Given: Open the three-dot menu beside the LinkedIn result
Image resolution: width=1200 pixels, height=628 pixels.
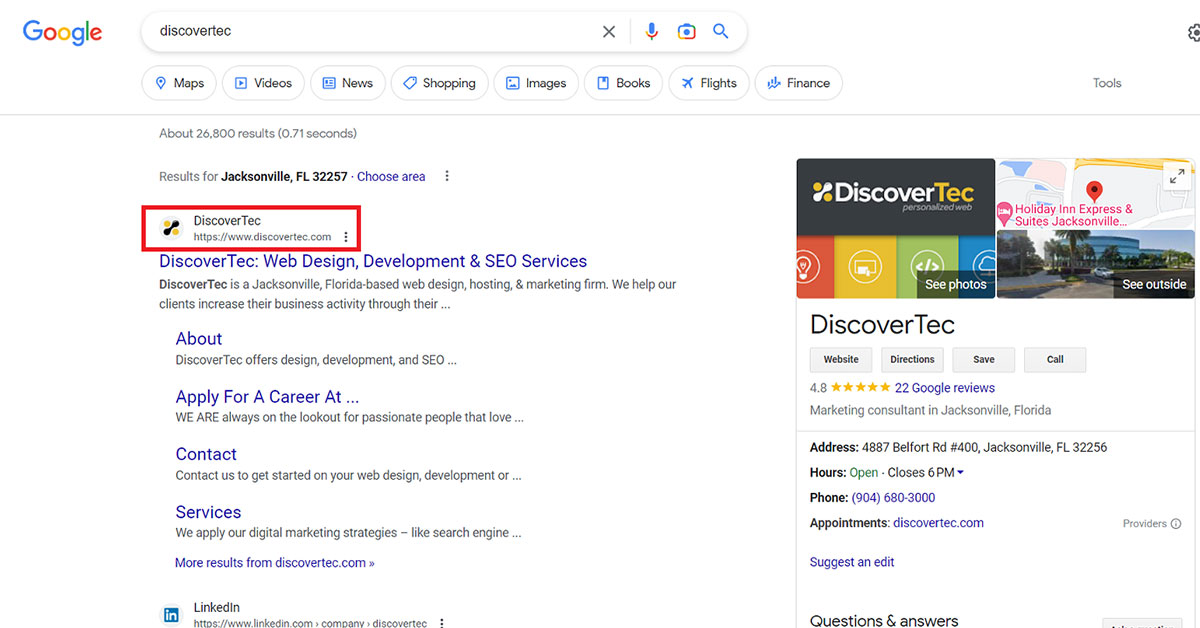Looking at the screenshot, I should [441, 623].
